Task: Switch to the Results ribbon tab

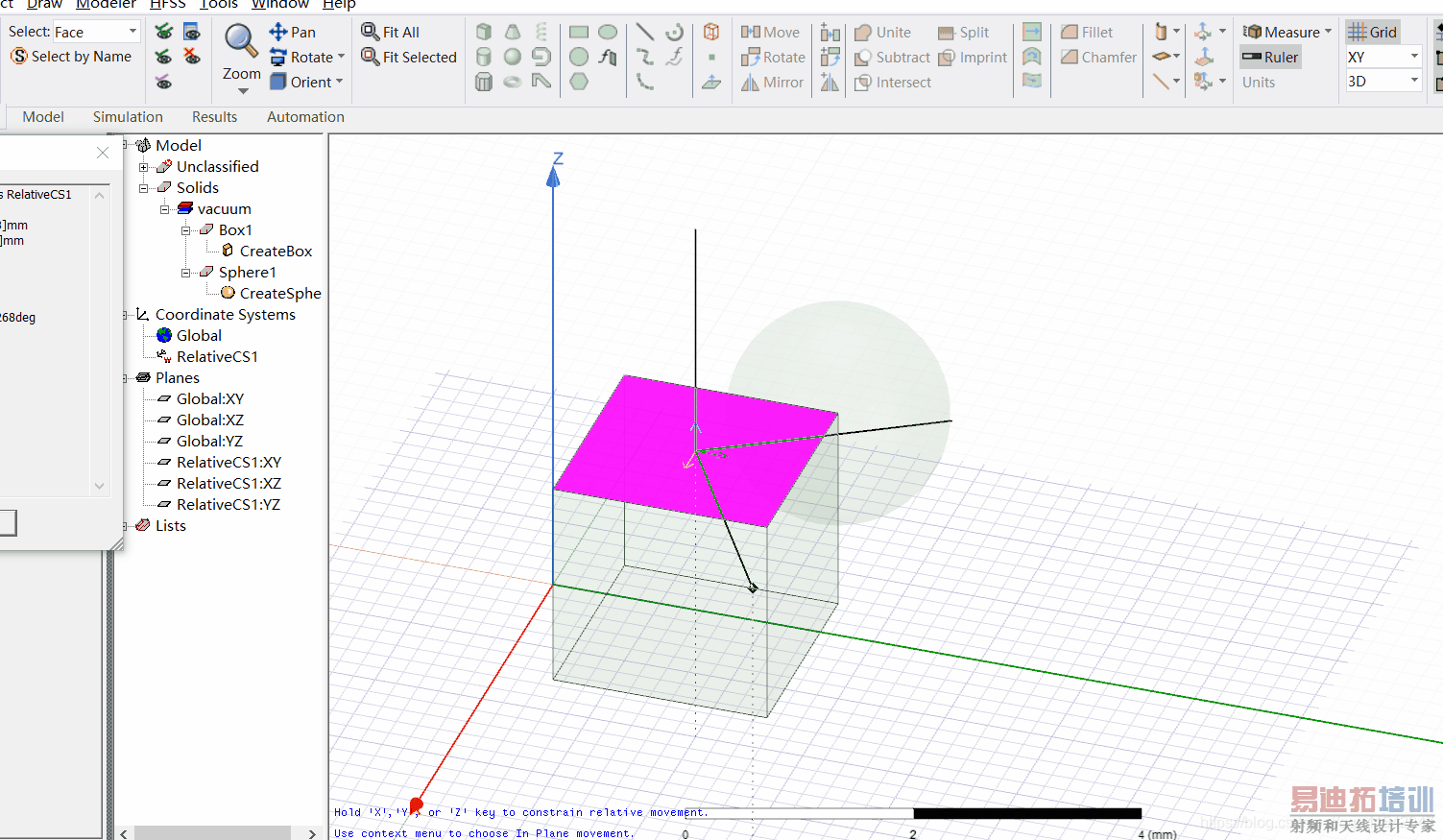Action: pyautogui.click(x=214, y=117)
